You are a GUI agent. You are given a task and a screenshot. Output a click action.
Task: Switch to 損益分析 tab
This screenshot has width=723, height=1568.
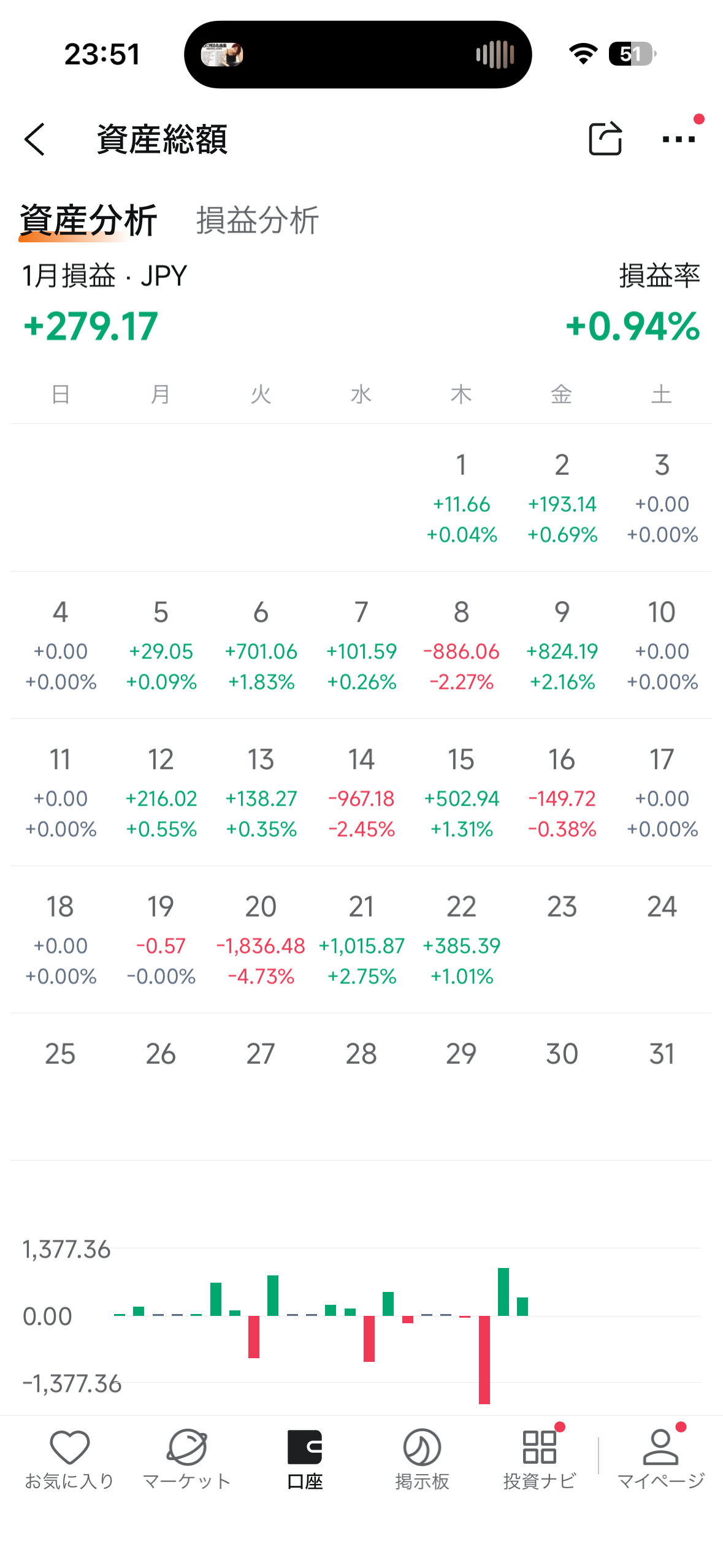pyautogui.click(x=257, y=220)
